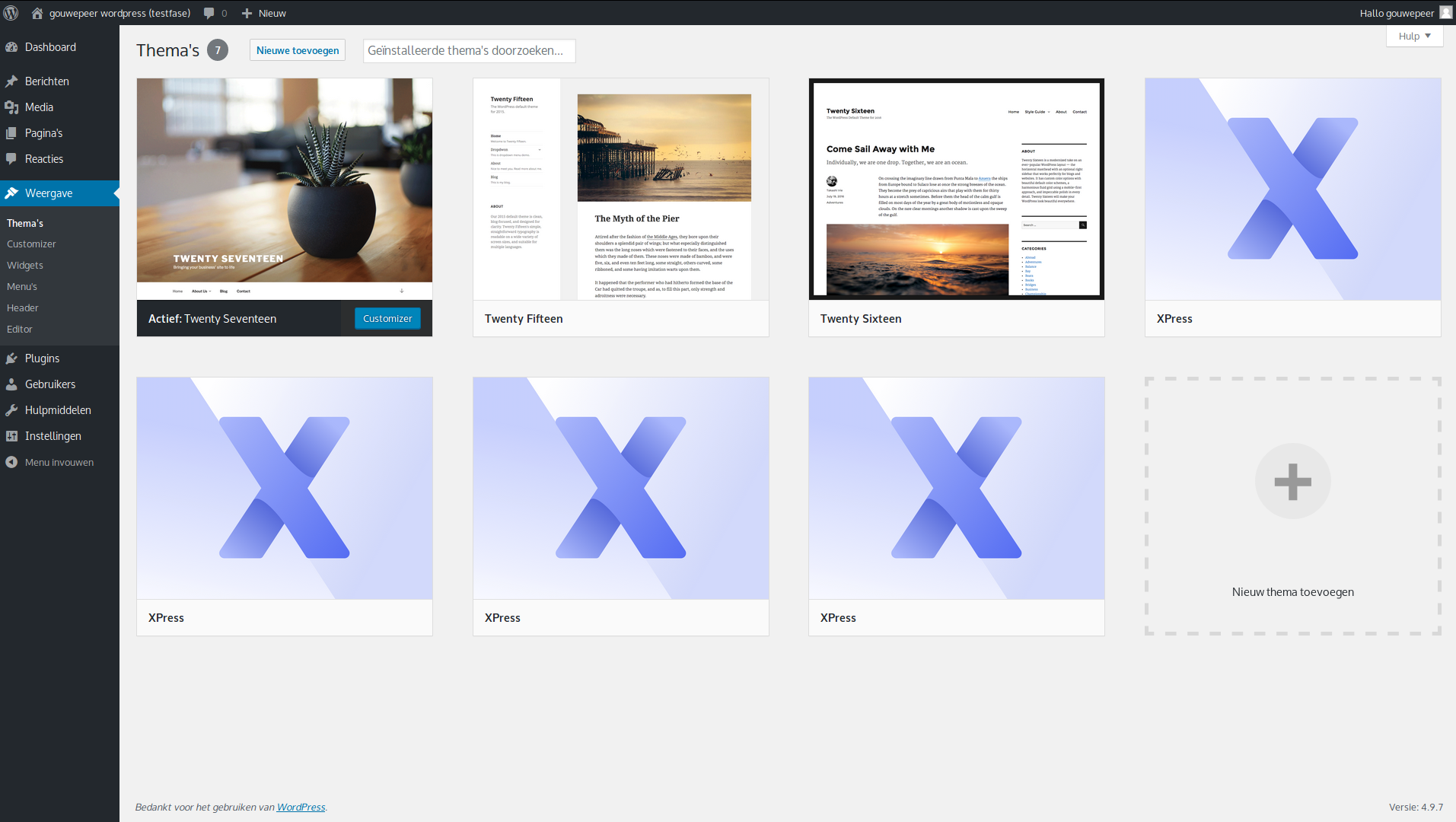This screenshot has height=822, width=1456.
Task: Open the Customizer for Twenty Seventeen
Action: [387, 318]
